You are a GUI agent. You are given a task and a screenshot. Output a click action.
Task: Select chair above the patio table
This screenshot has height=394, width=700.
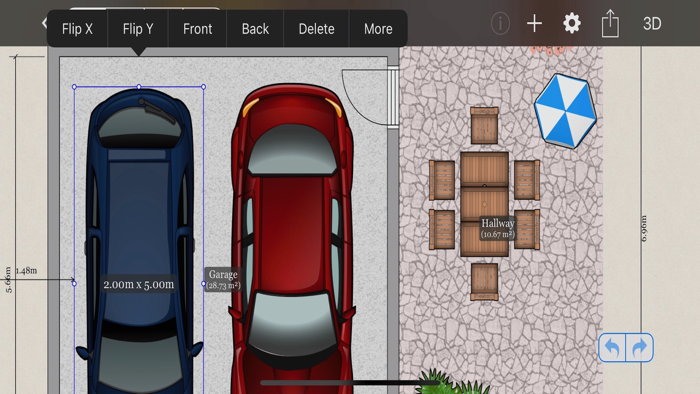(x=484, y=125)
